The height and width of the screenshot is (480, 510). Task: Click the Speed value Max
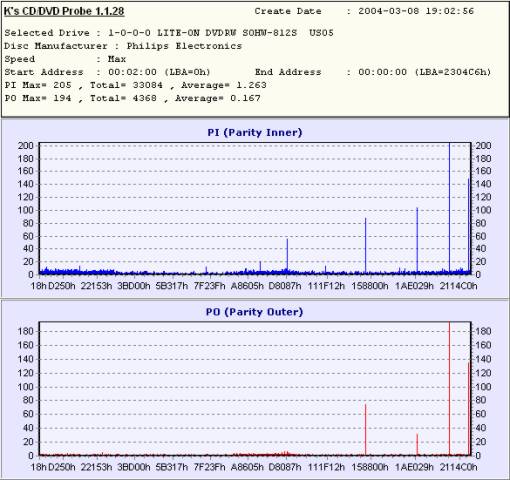[117, 59]
